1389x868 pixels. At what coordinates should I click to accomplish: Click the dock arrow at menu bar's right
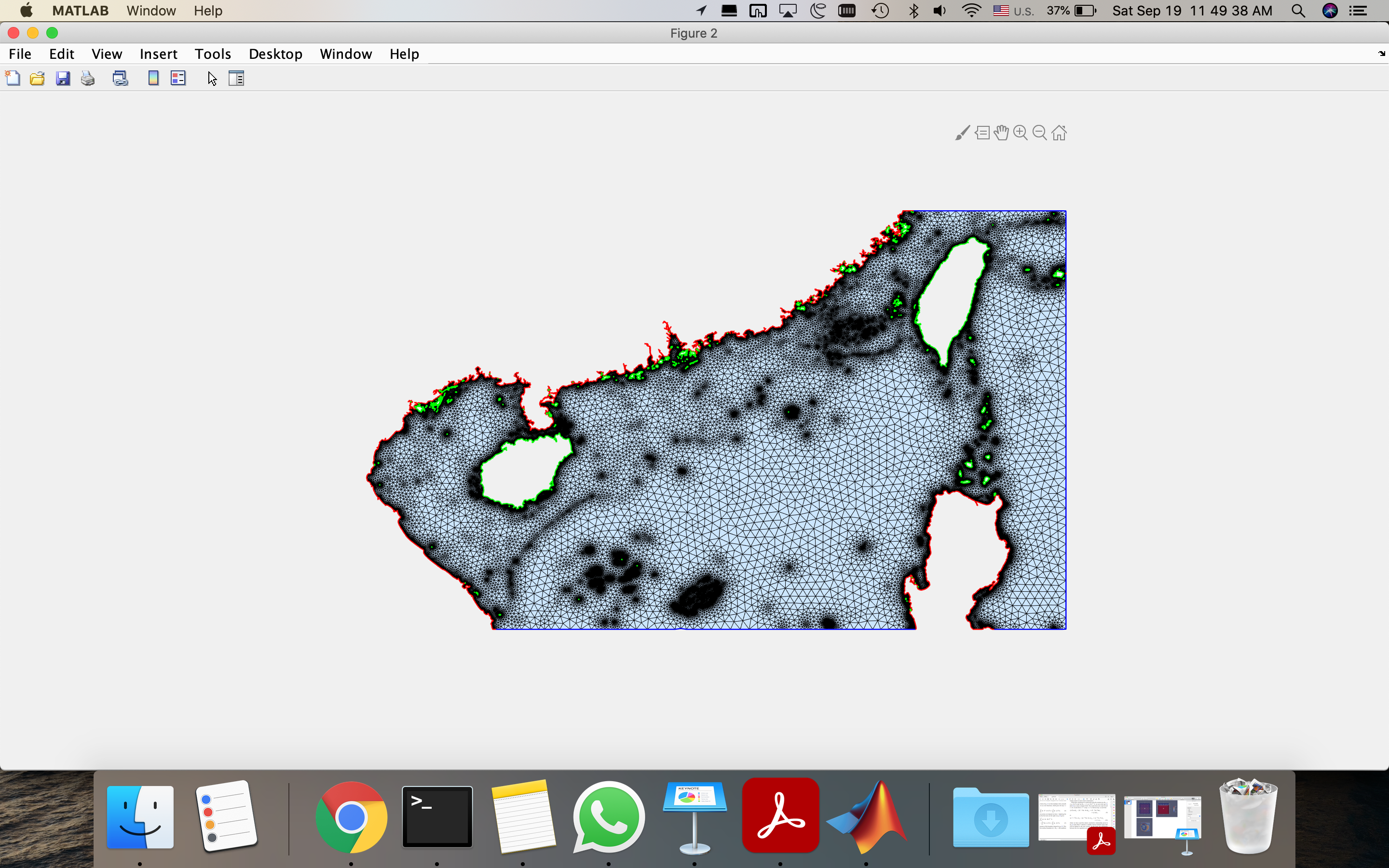coord(1381,54)
